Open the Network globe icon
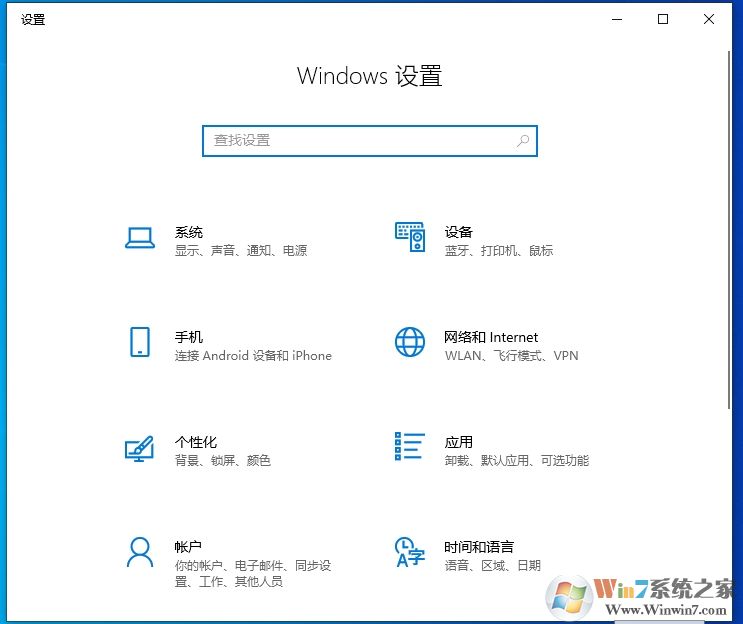The width and height of the screenshot is (743, 624). (410, 342)
